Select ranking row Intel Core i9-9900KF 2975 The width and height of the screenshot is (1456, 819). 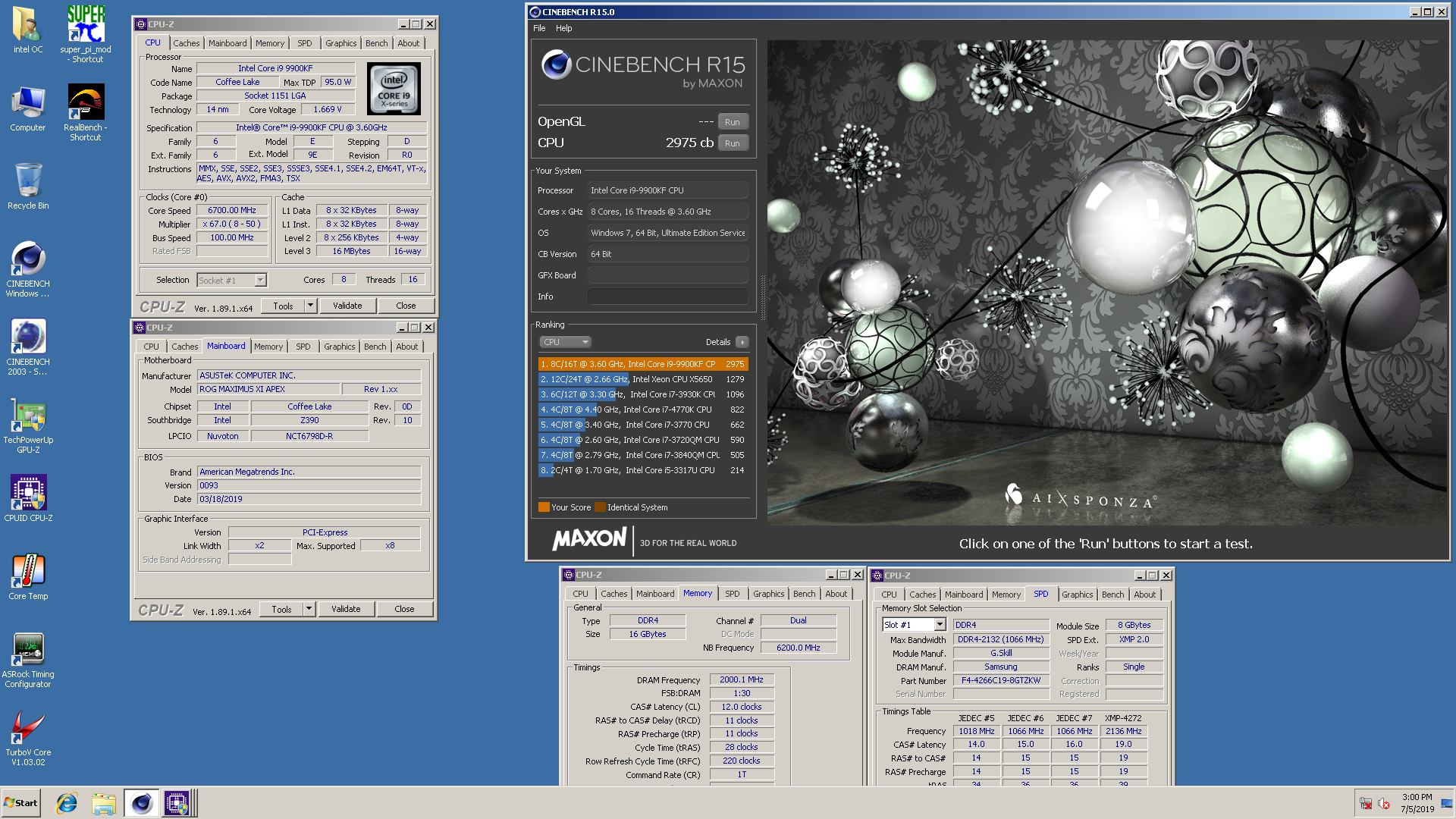pos(643,364)
